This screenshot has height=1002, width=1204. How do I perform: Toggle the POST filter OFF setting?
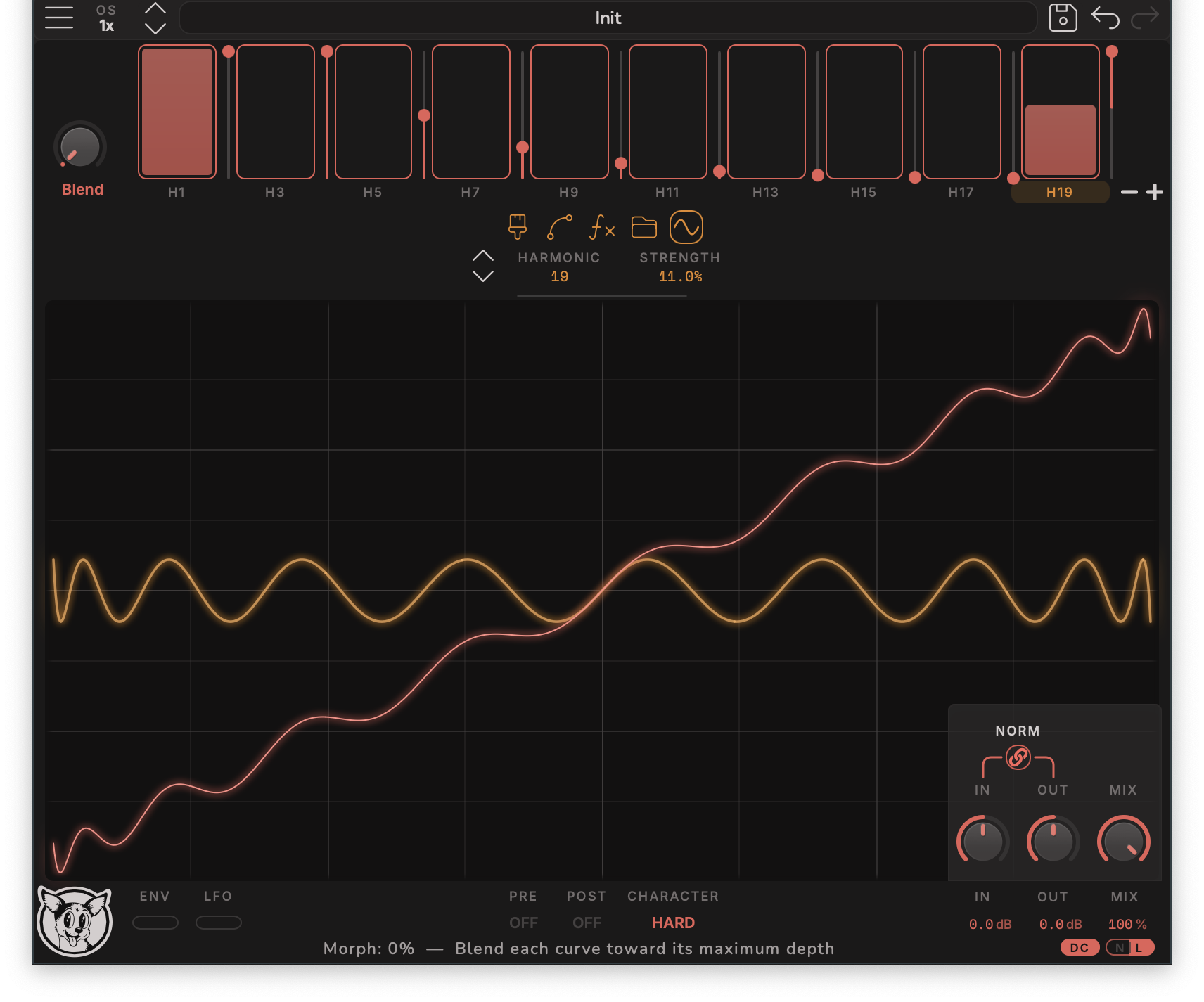[x=587, y=923]
